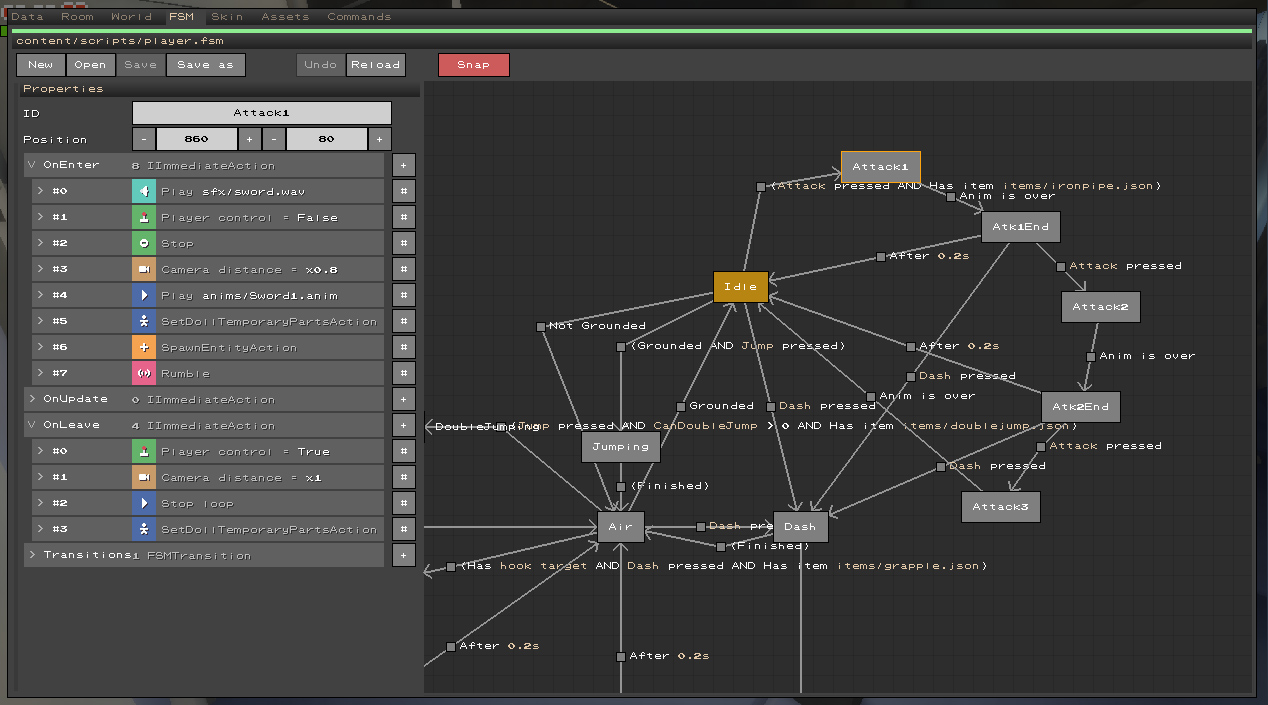The width and height of the screenshot is (1268, 705).
Task: Click the Player control = False action icon
Action: 144,217
